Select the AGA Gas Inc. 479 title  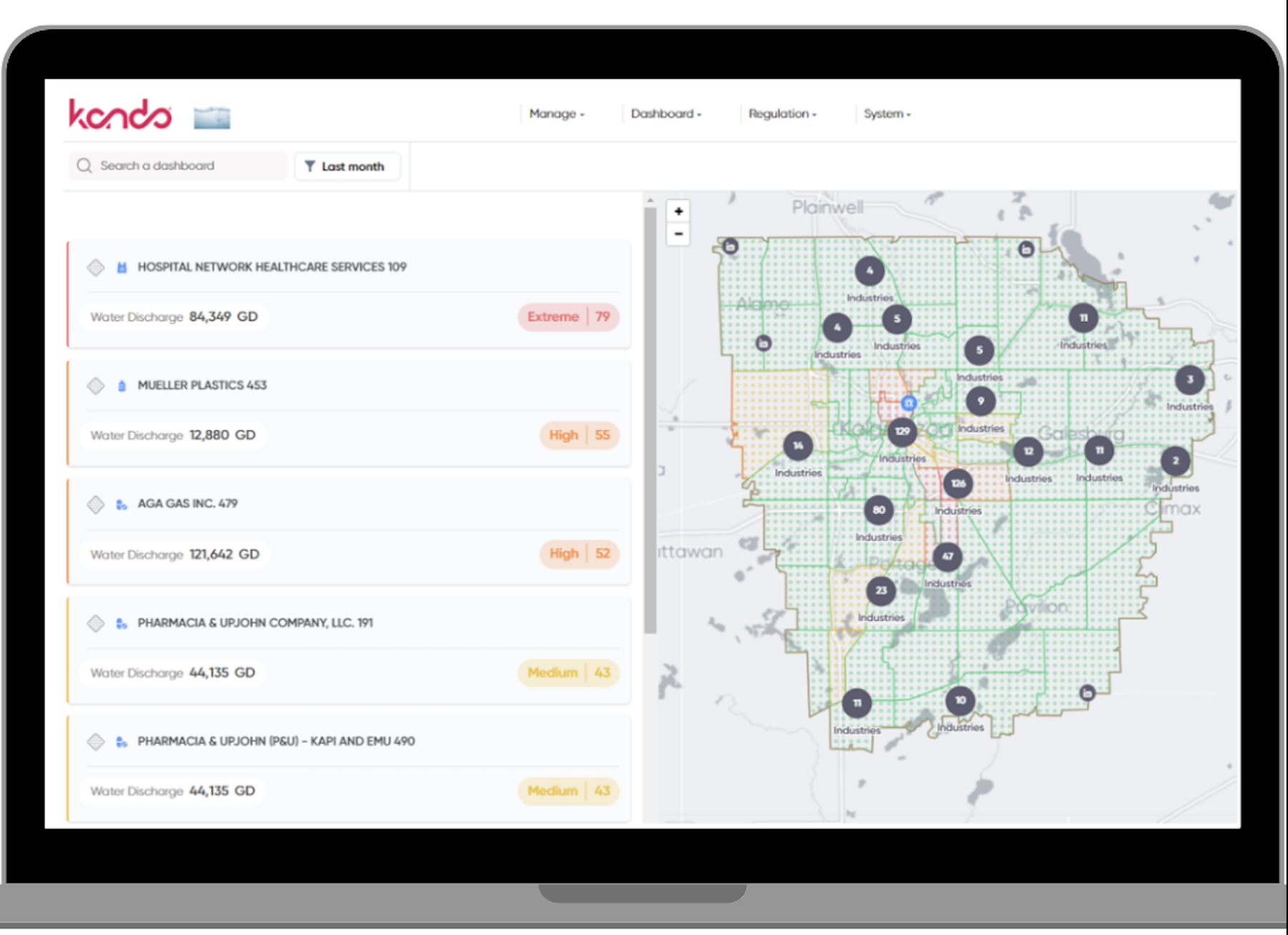click(187, 504)
